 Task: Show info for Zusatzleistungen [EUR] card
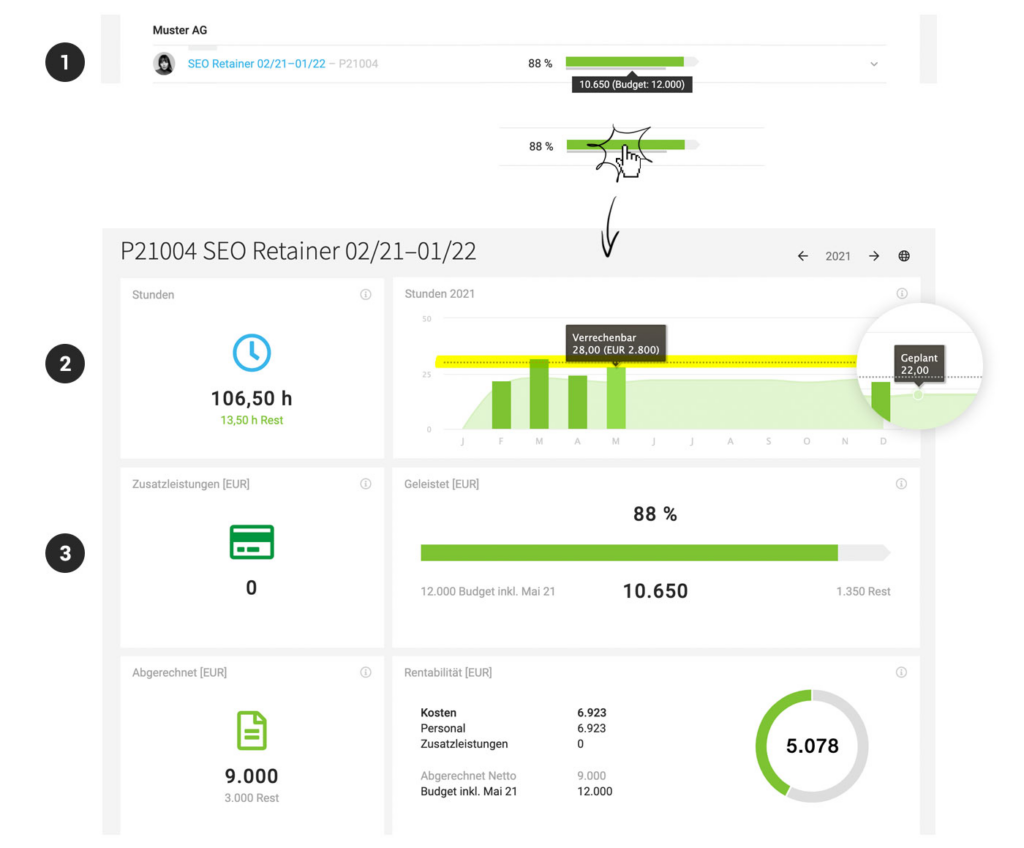365,484
